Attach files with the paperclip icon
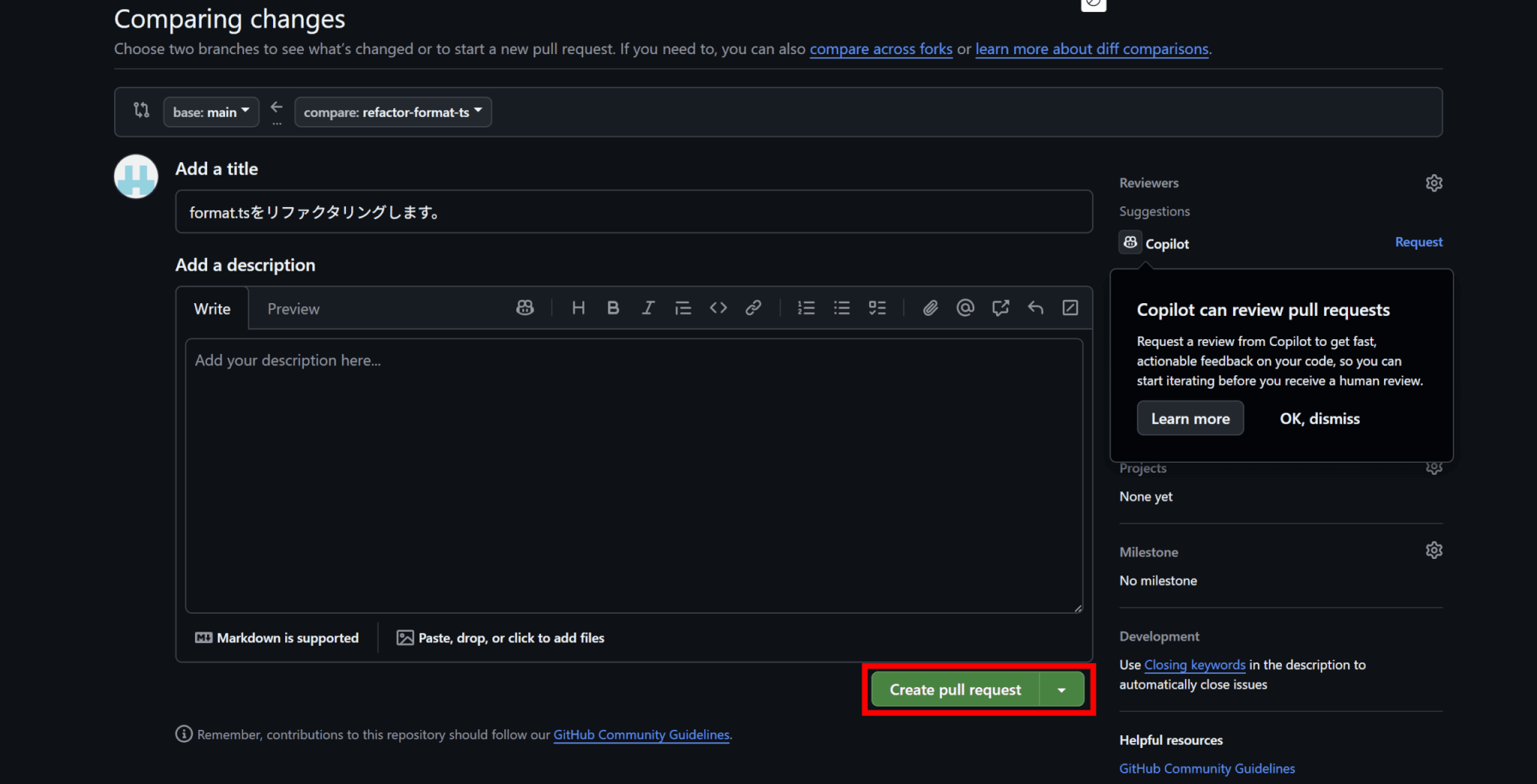 point(930,308)
